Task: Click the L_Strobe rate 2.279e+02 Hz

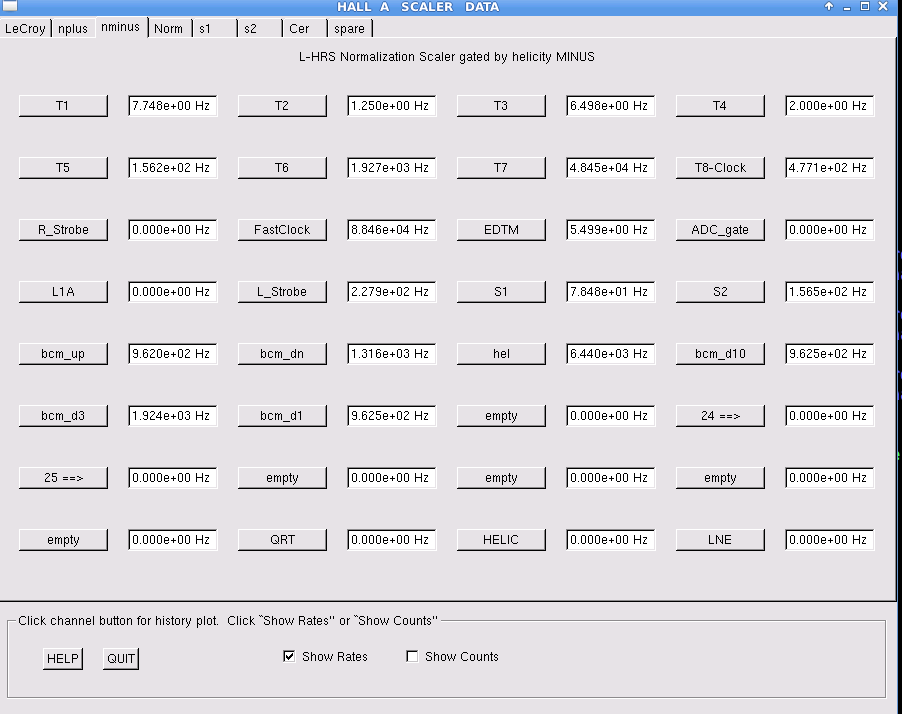Action: point(392,292)
